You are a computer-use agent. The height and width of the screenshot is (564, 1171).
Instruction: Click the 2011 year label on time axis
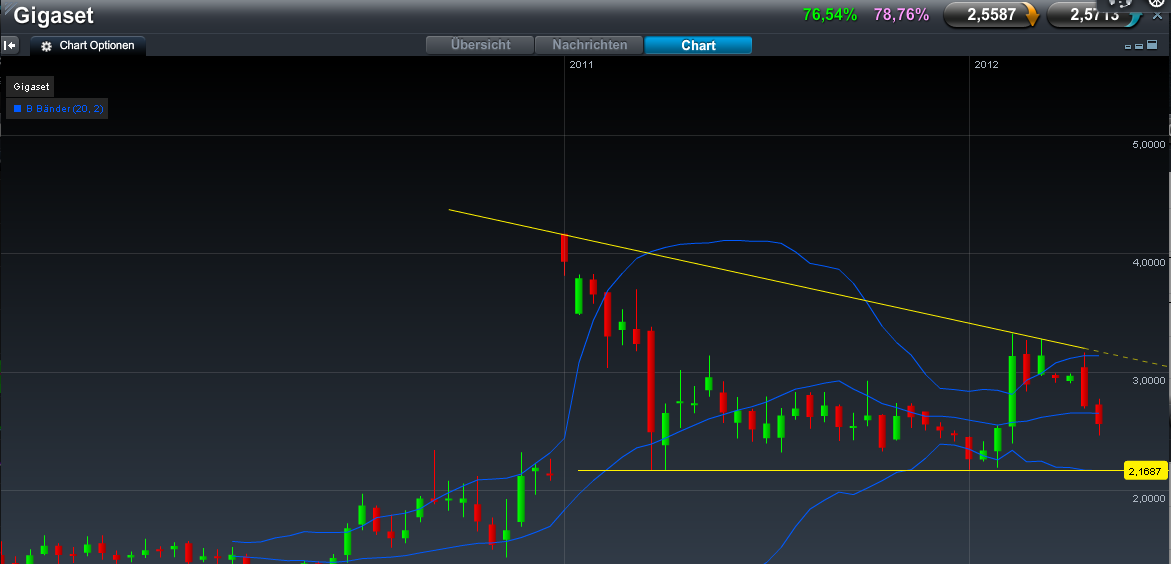click(x=581, y=65)
